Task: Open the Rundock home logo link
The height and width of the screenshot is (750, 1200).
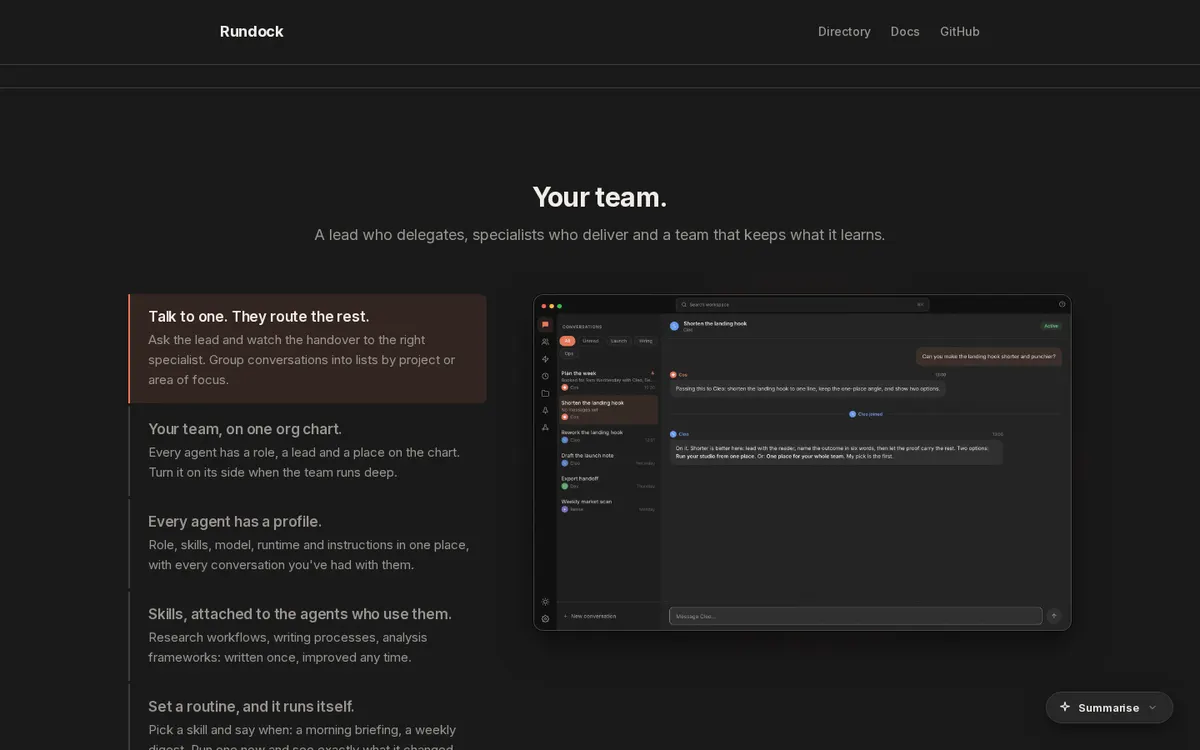Action: click(251, 31)
